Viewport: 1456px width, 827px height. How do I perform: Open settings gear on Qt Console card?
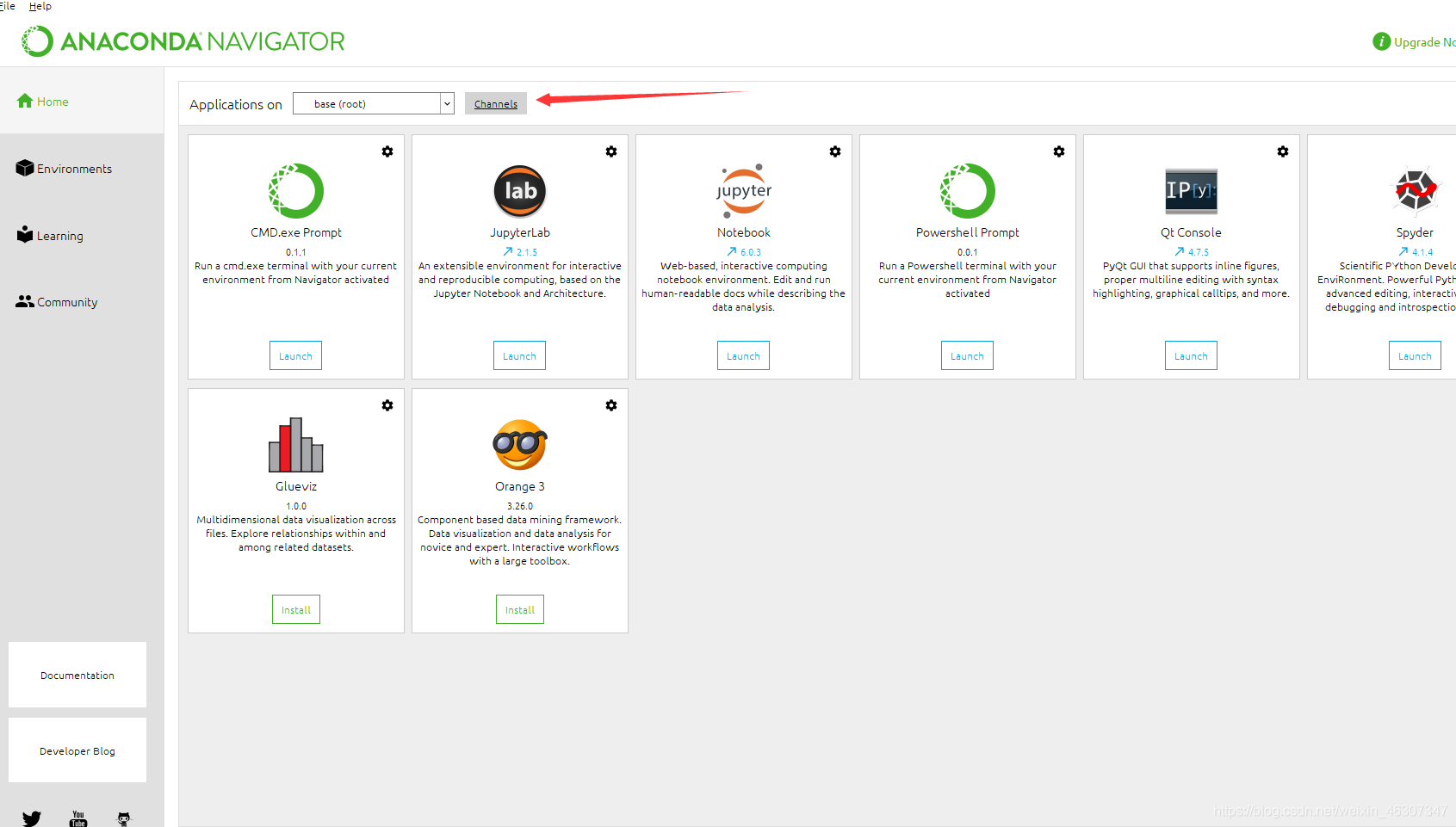coord(1283,151)
